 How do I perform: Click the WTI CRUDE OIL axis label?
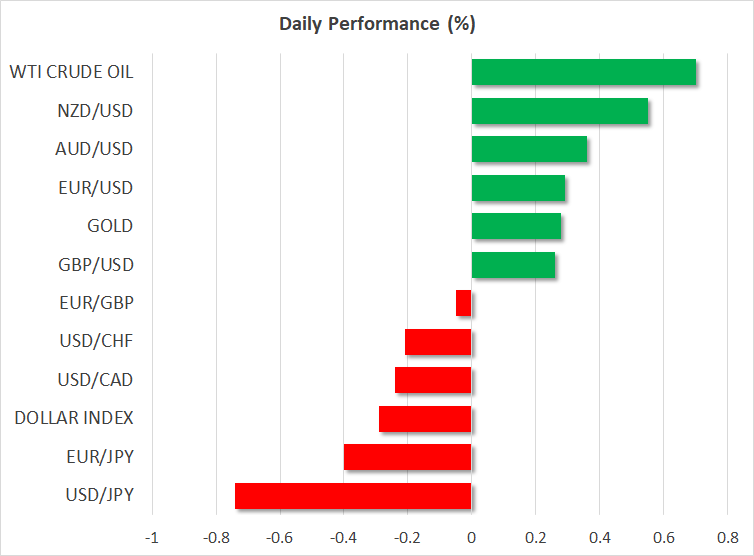click(71, 72)
